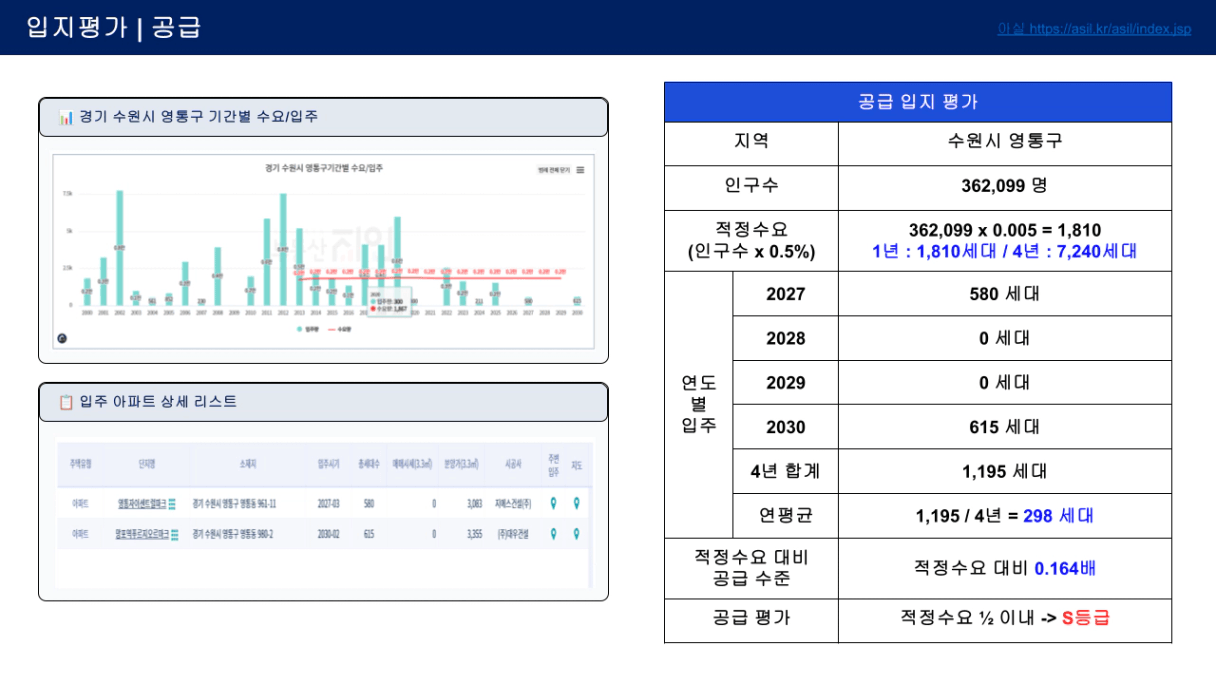Click the 공급 입지 평가 table header

pos(918,102)
